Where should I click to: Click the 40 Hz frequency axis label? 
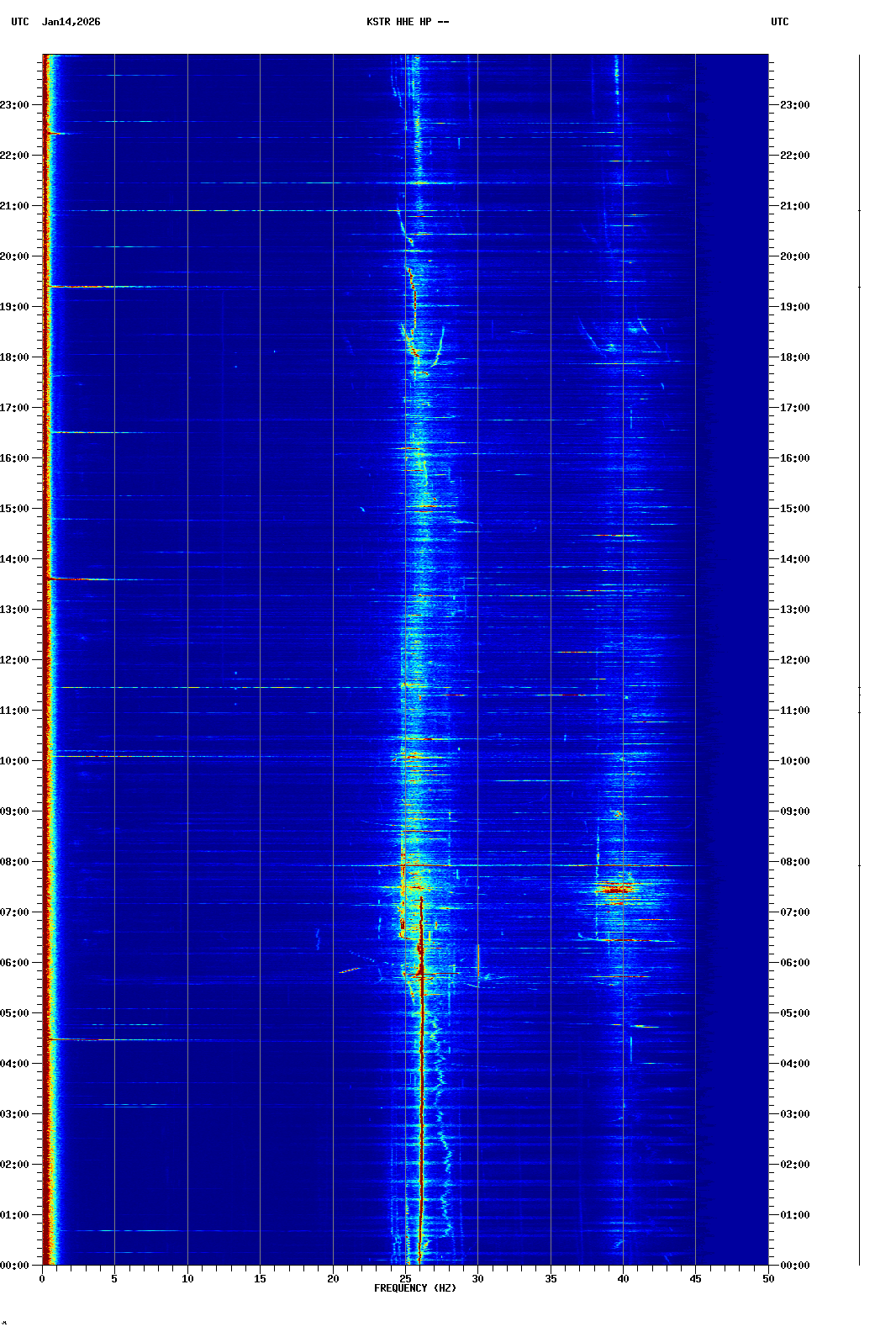(x=623, y=1279)
